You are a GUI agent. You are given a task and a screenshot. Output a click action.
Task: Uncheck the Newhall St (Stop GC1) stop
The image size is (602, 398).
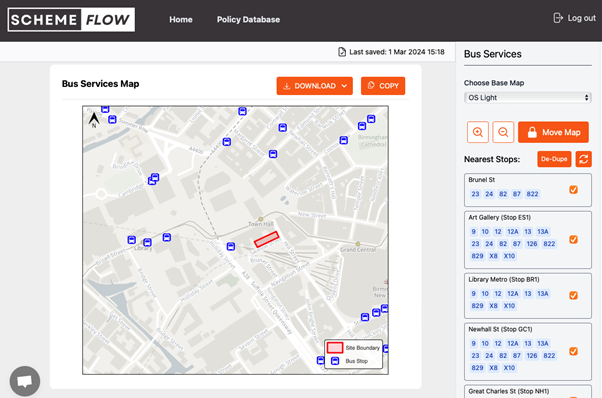click(x=573, y=351)
